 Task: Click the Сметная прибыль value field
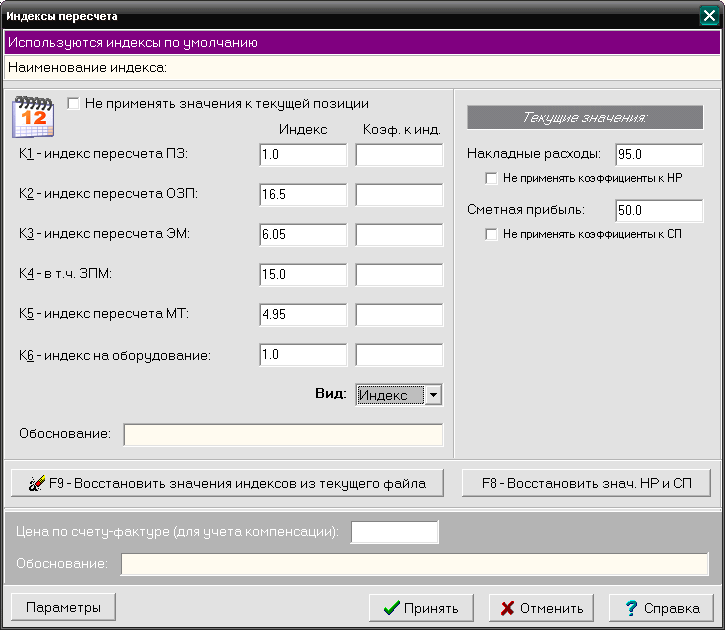658,211
